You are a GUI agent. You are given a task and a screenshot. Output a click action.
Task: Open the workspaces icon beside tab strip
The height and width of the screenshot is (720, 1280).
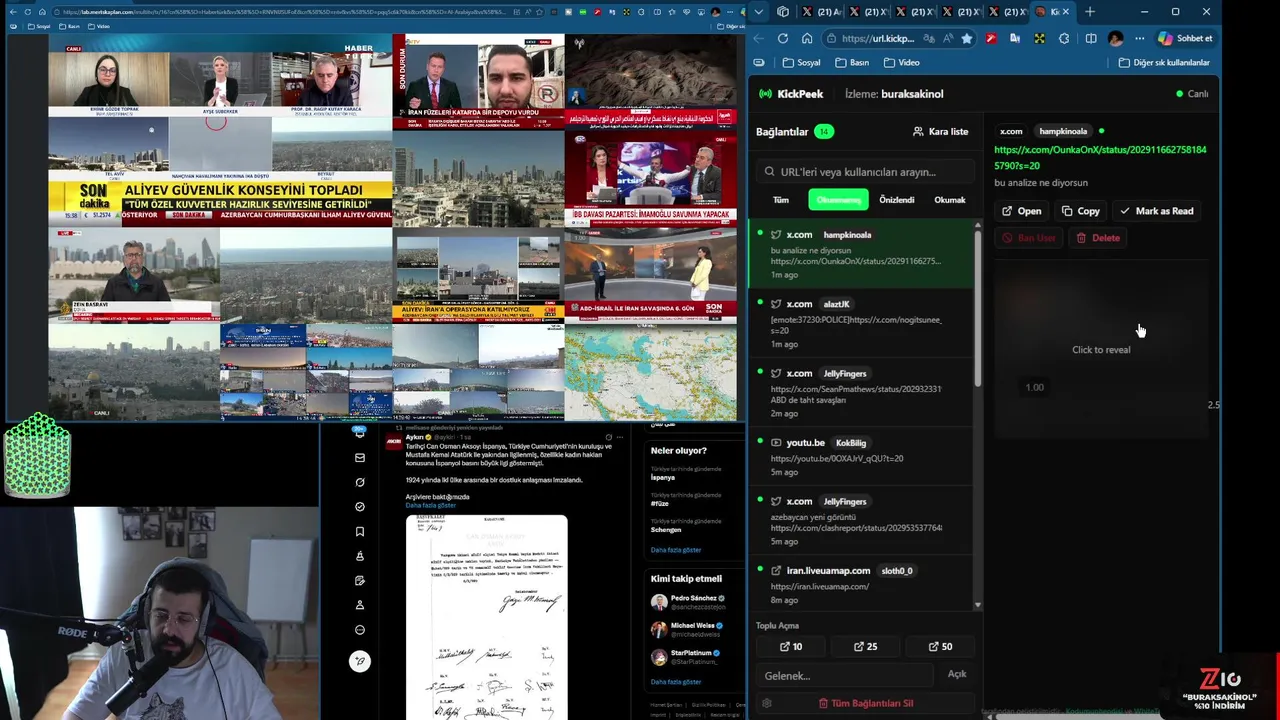click(x=783, y=12)
